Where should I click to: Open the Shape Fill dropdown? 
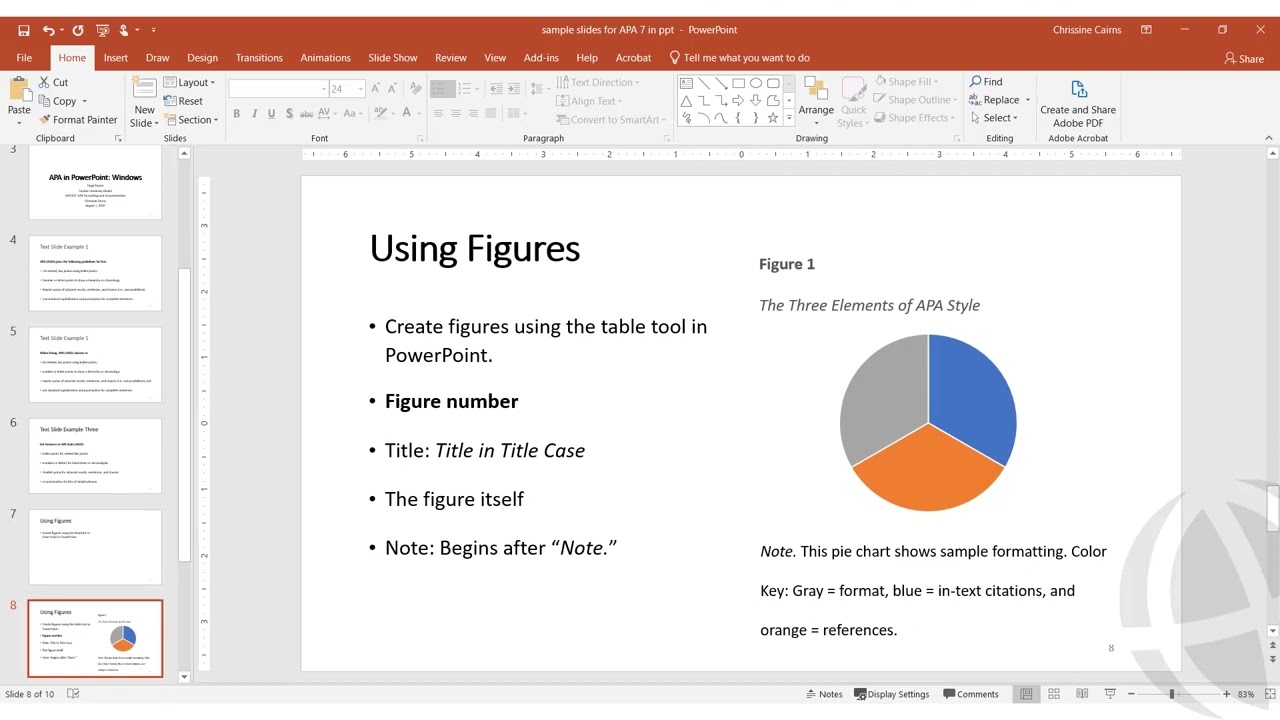(x=906, y=82)
